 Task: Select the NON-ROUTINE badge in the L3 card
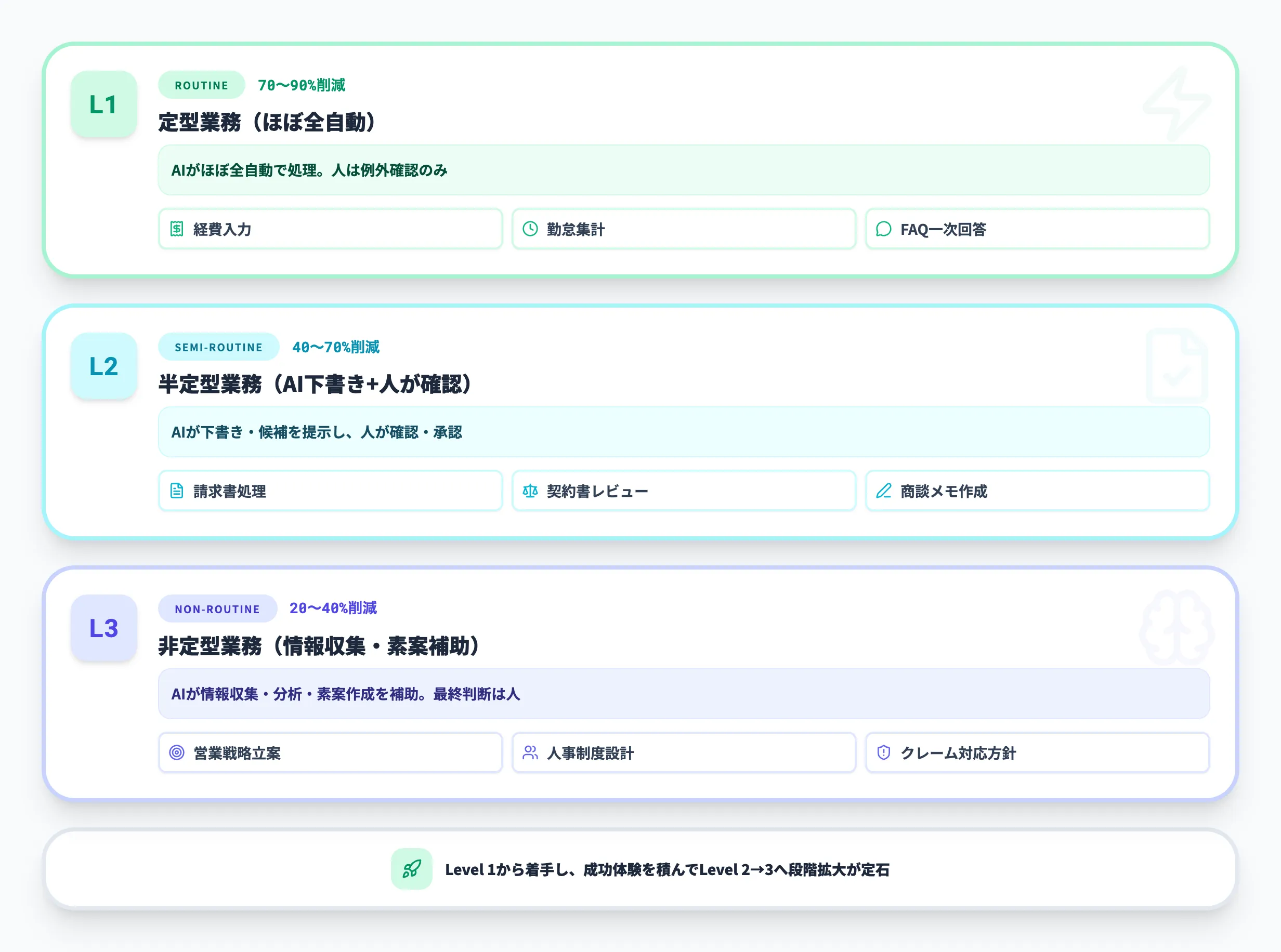(x=217, y=609)
